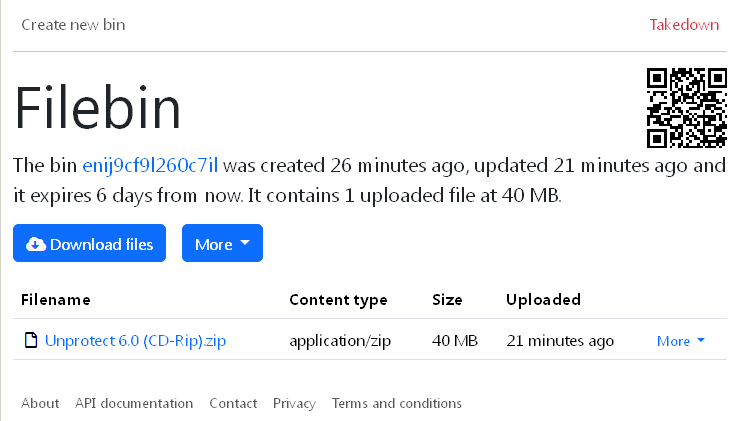This screenshot has height=421, width=735.
Task: Download Unprotect 6.0 (CD-Rip).zip file
Action: point(136,341)
